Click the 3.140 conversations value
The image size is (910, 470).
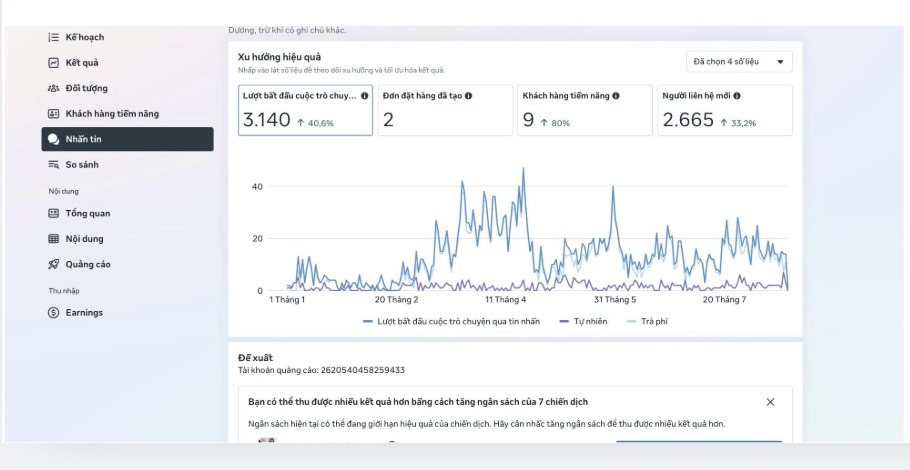click(266, 120)
